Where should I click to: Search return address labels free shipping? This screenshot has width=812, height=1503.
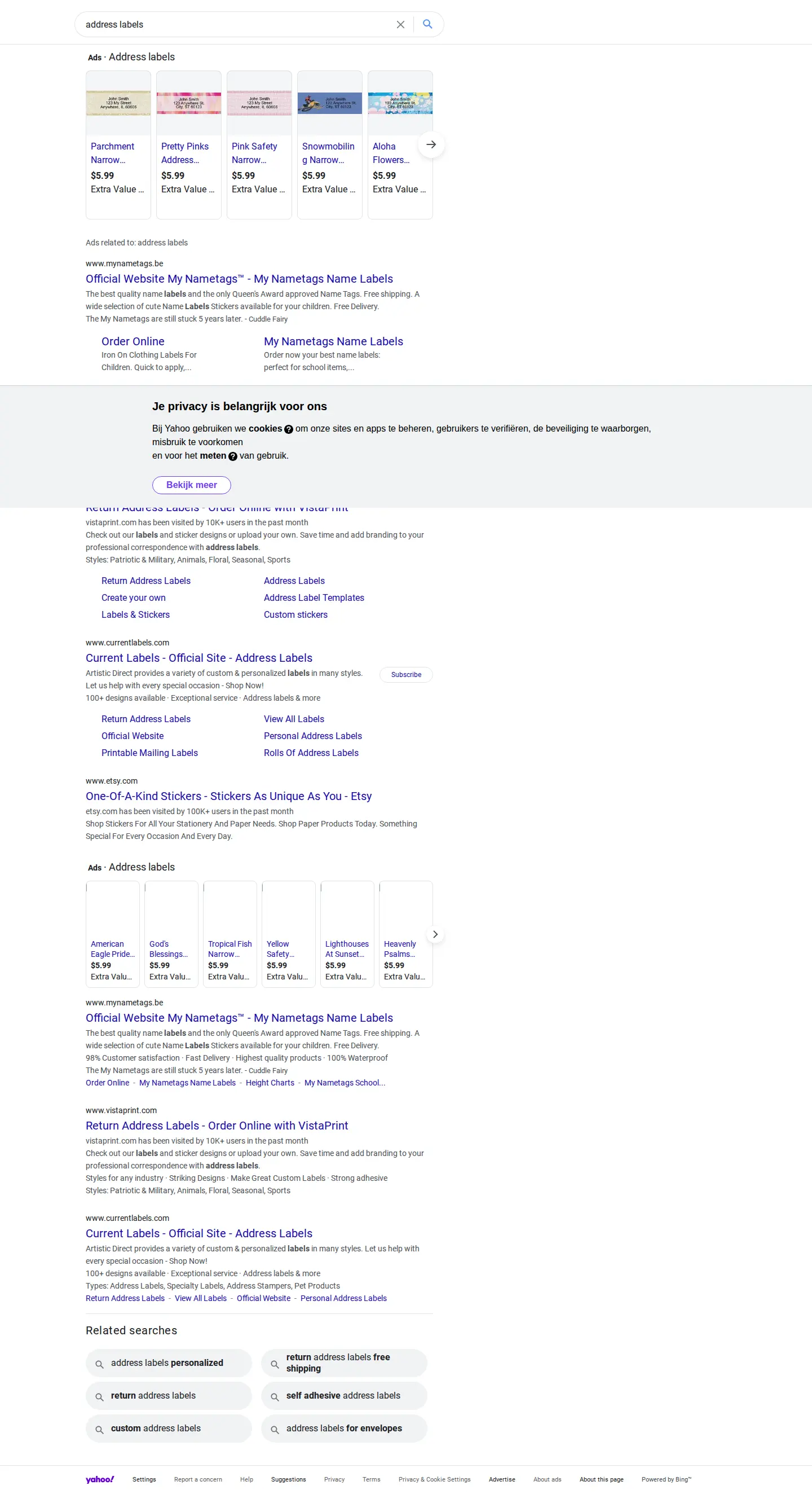coord(344,1363)
